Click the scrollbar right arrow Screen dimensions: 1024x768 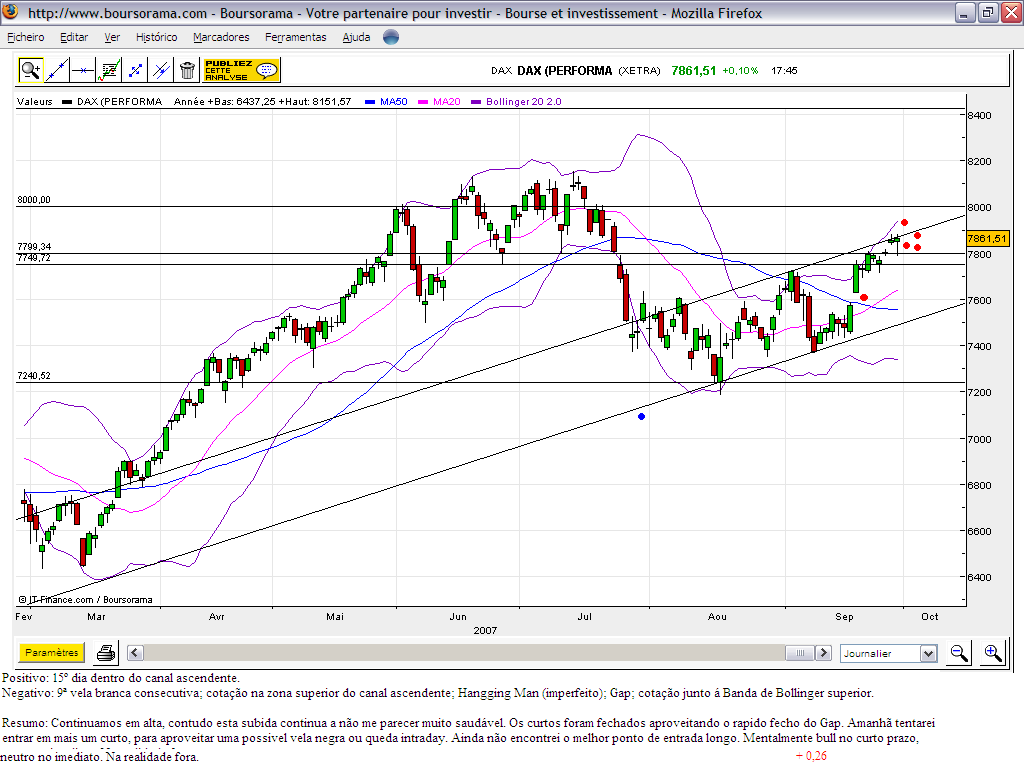pyautogui.click(x=824, y=652)
